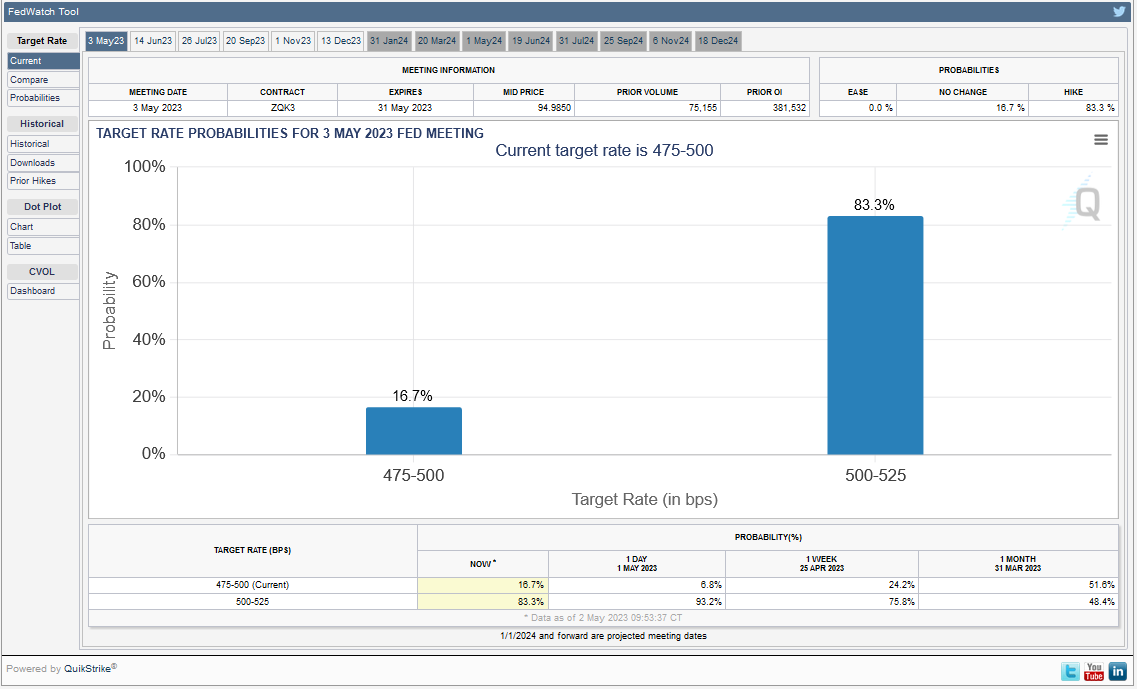This screenshot has height=689, width=1141.
Task: Open Prior Hikes in the sidebar
Action: pyautogui.click(x=43, y=181)
